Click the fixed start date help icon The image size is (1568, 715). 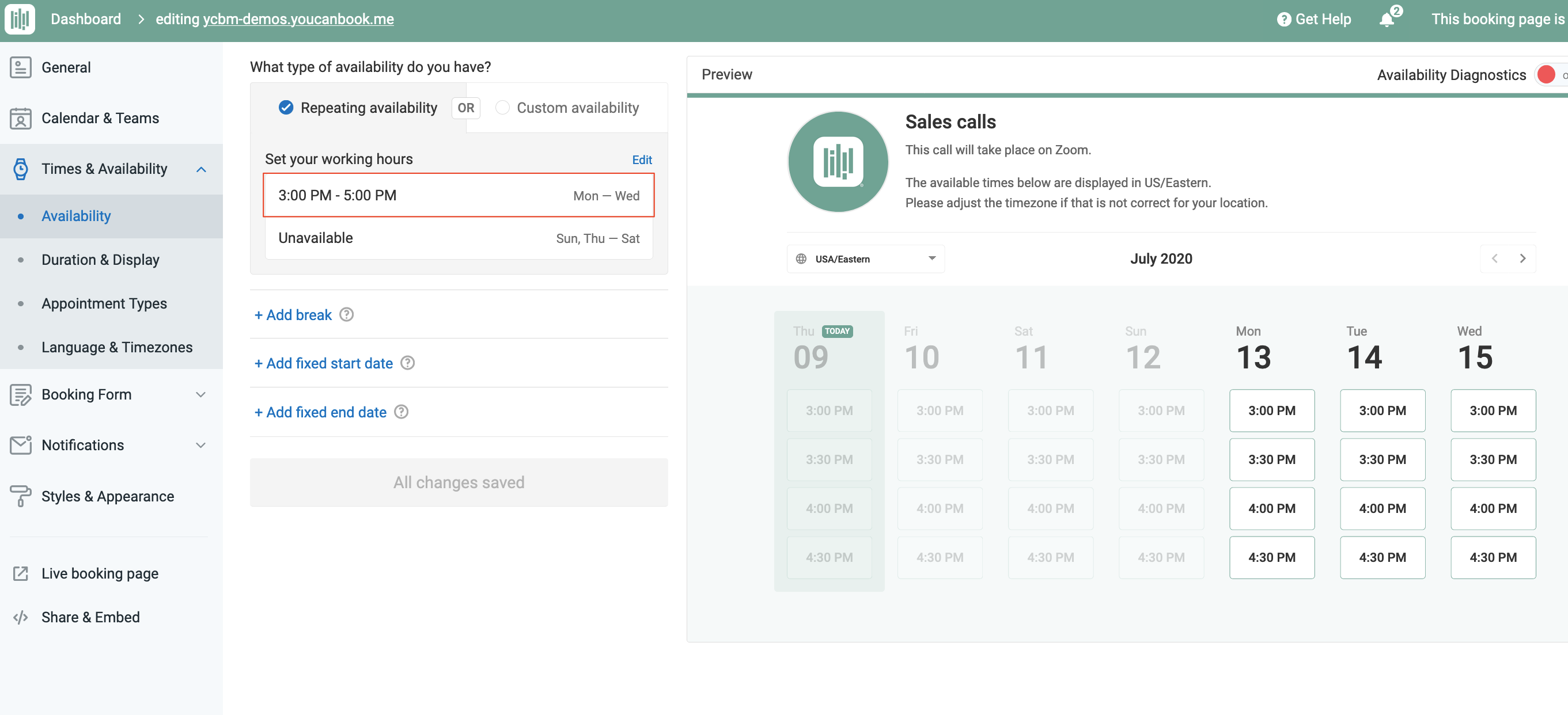(x=407, y=363)
